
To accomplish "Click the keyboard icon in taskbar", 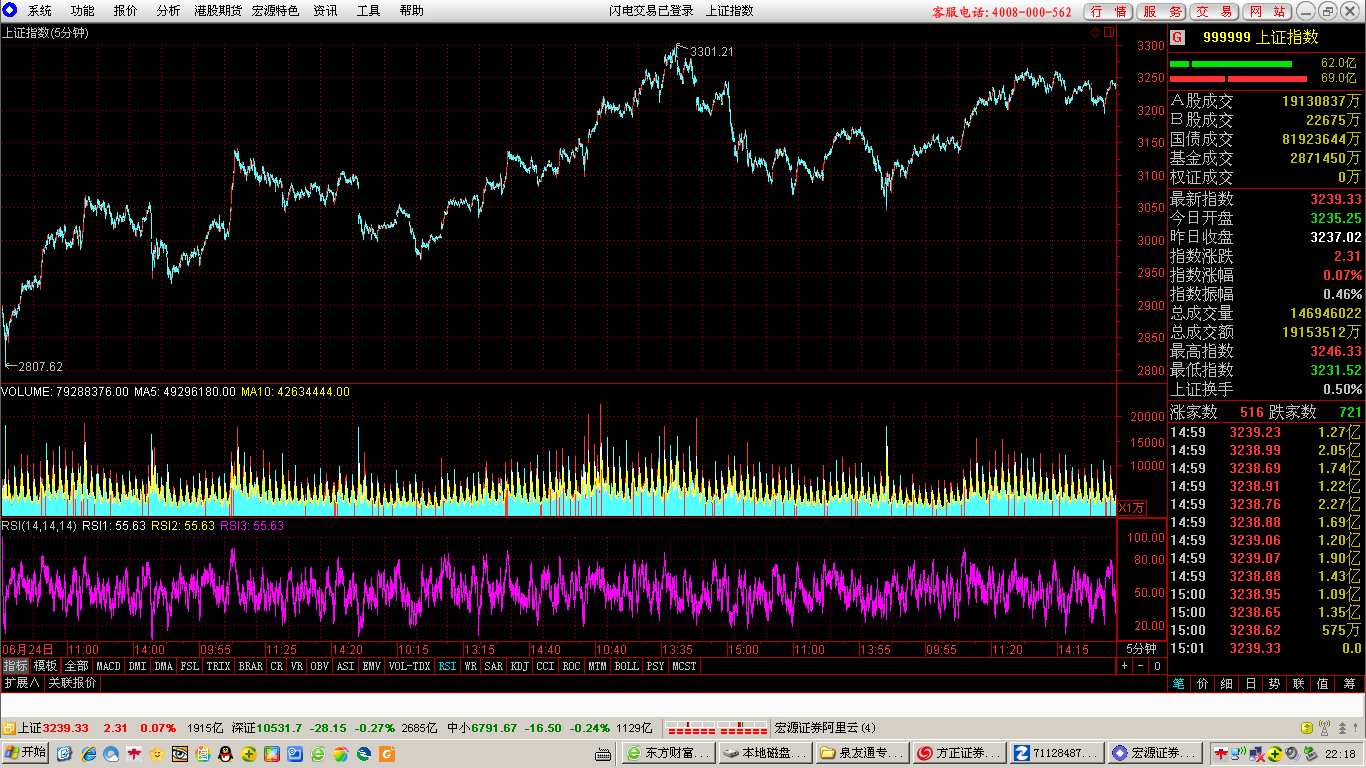I will 603,753.
